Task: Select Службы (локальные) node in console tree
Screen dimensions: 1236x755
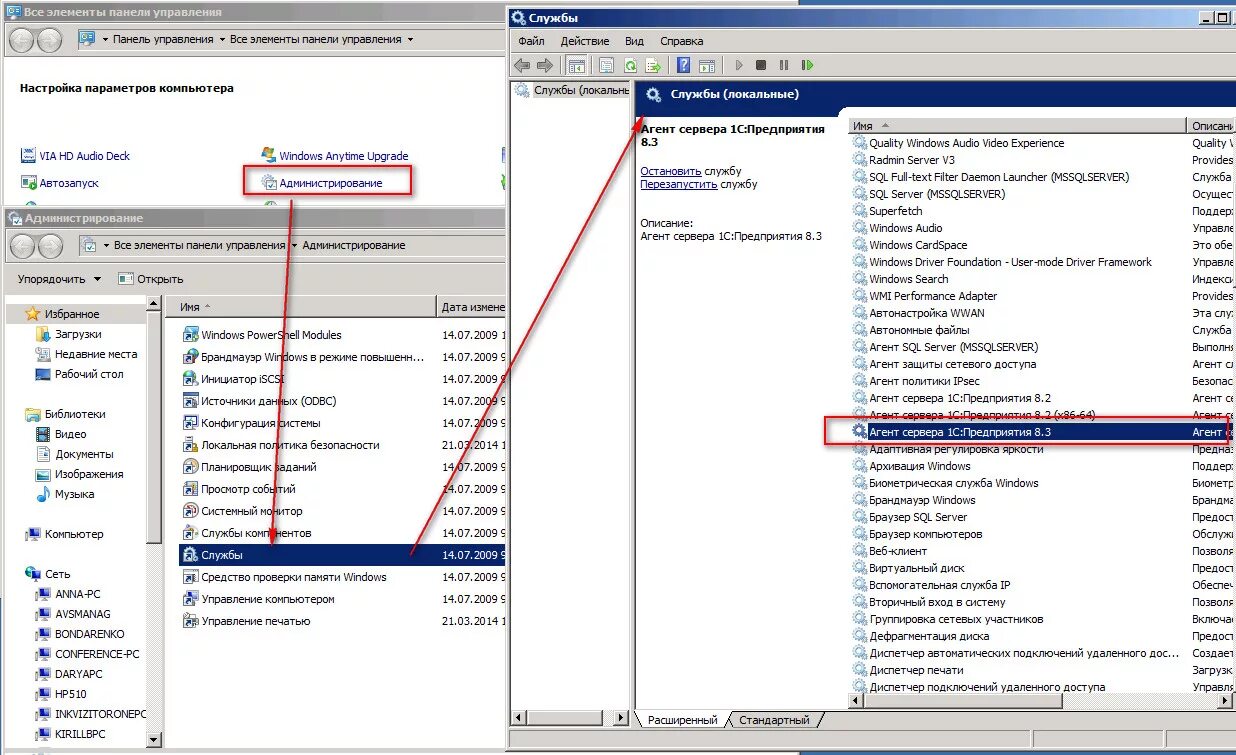Action: [572, 90]
